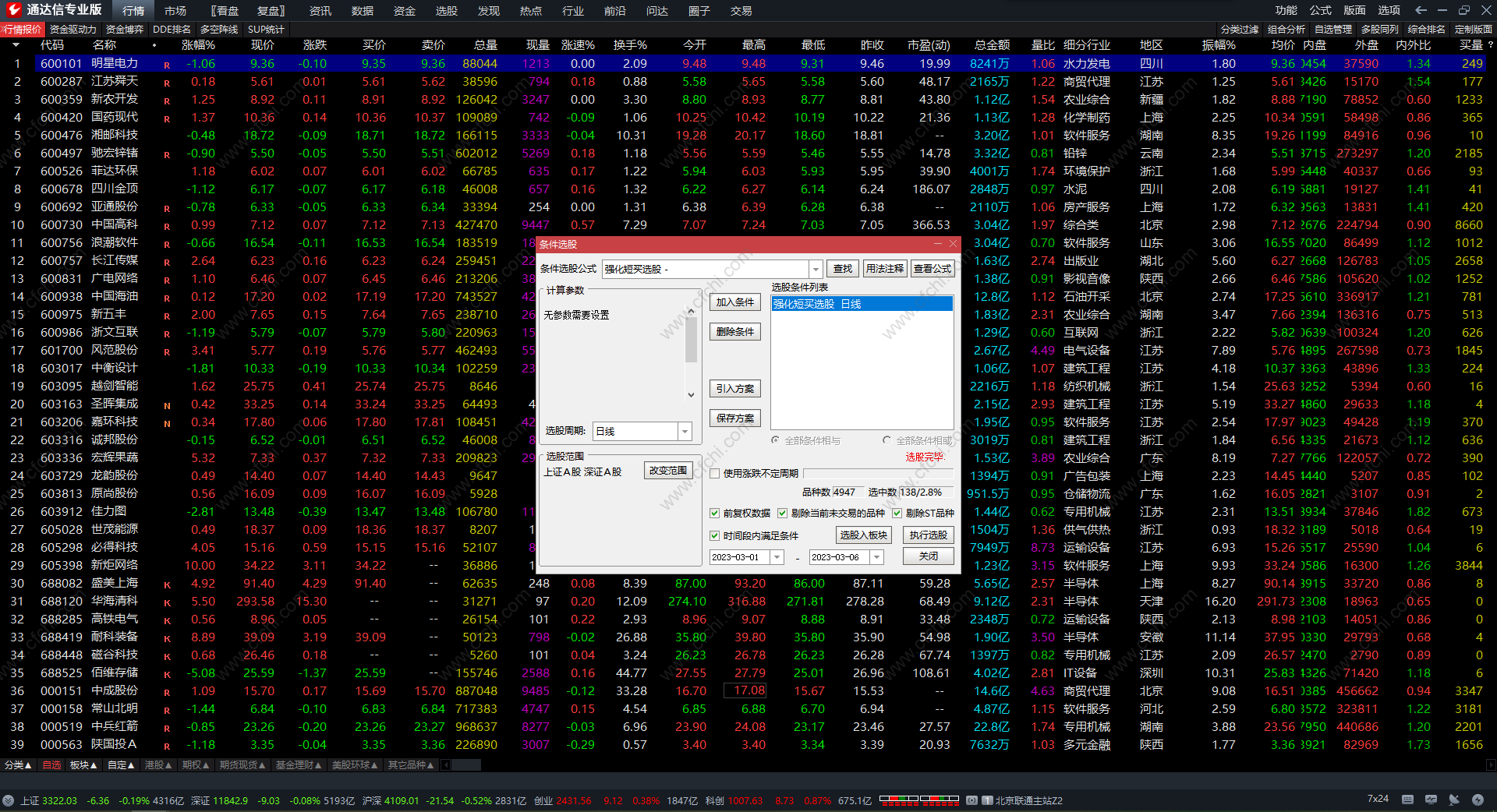Enable 使用涨跌不定周期 checkbox
Image resolution: width=1497 pixels, height=812 pixels.
coord(714,474)
